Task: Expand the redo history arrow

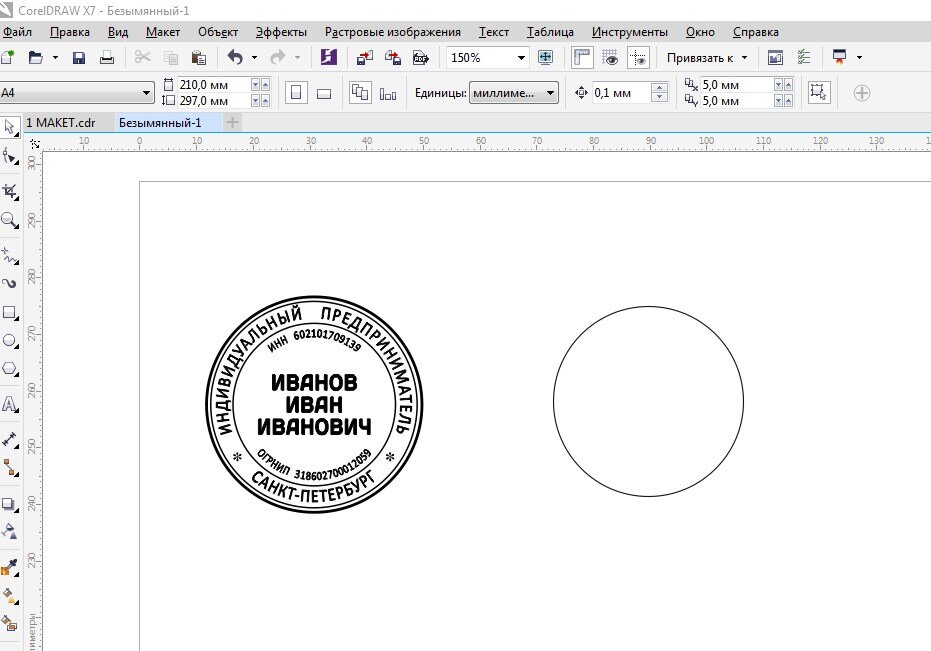Action: (297, 58)
